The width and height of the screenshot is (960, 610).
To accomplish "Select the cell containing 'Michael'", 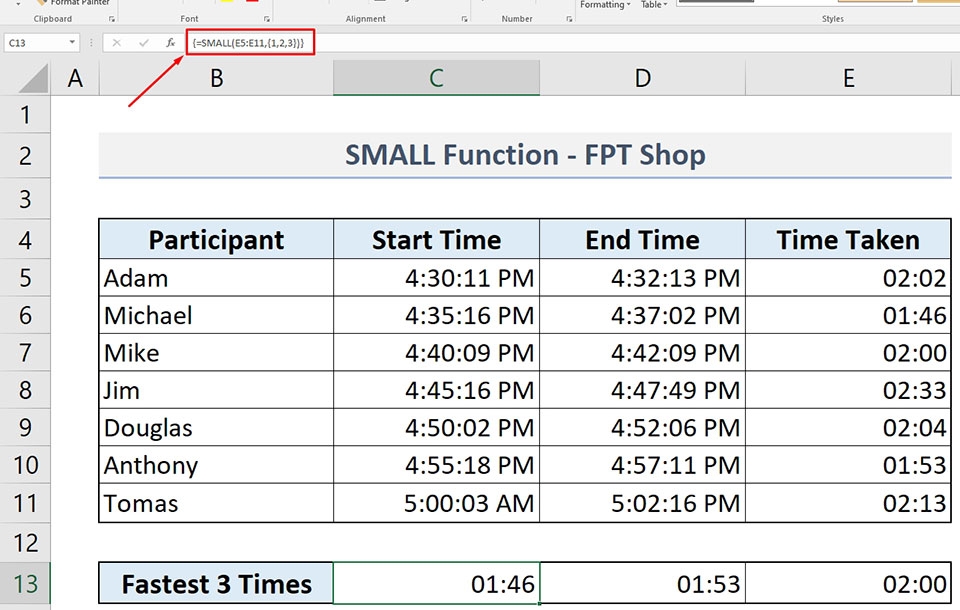I will pyautogui.click(x=216, y=315).
